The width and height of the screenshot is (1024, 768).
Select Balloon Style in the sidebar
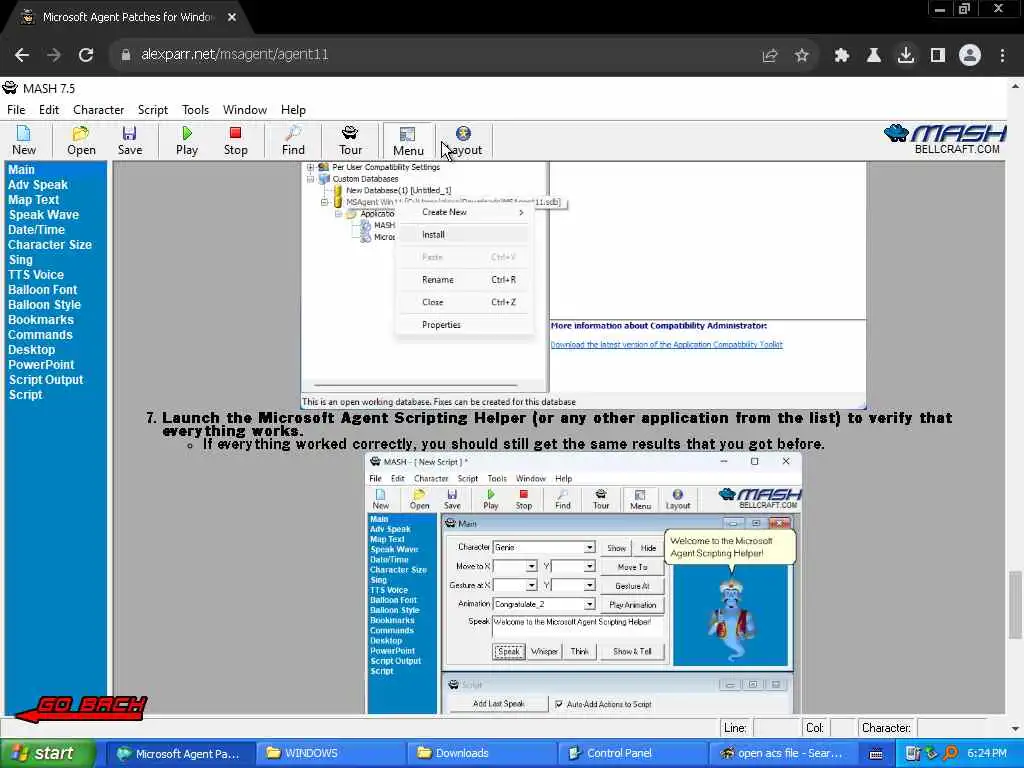(x=44, y=305)
